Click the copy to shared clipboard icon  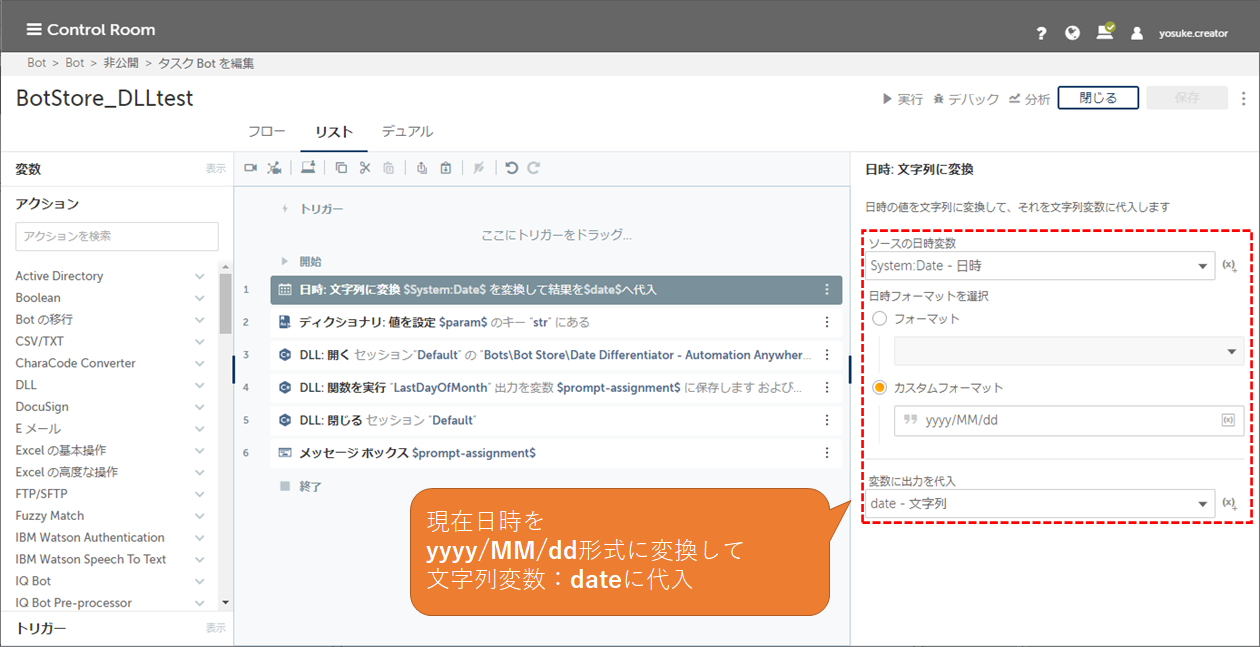point(422,168)
